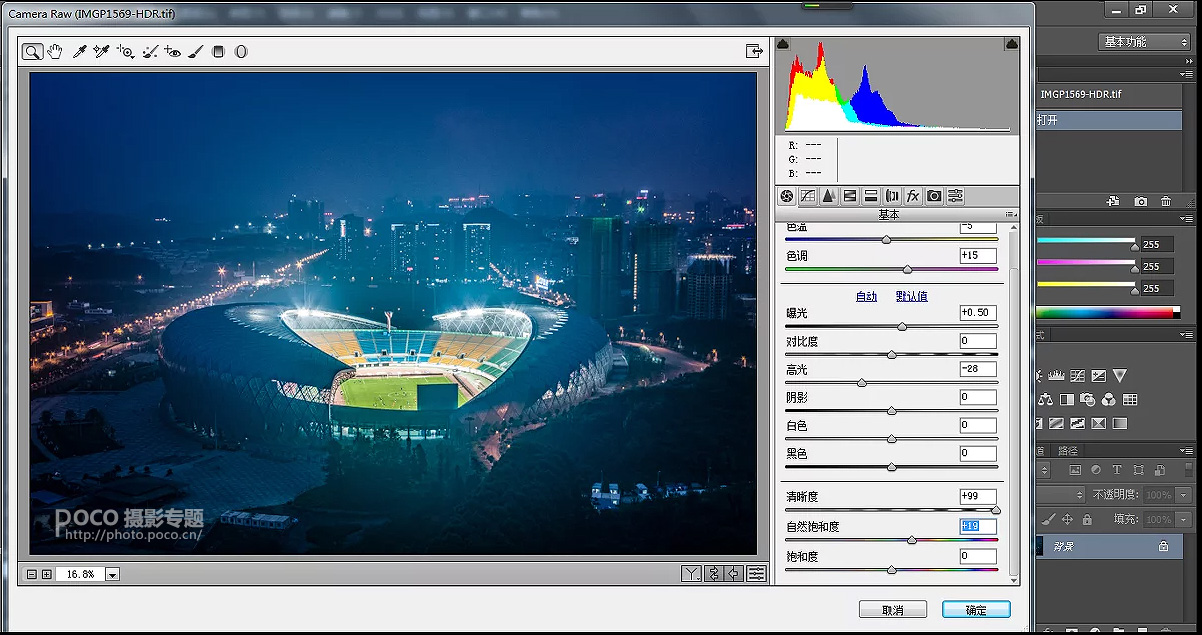
Task: Switch to Lens Corrections panel tab
Action: [x=892, y=196]
